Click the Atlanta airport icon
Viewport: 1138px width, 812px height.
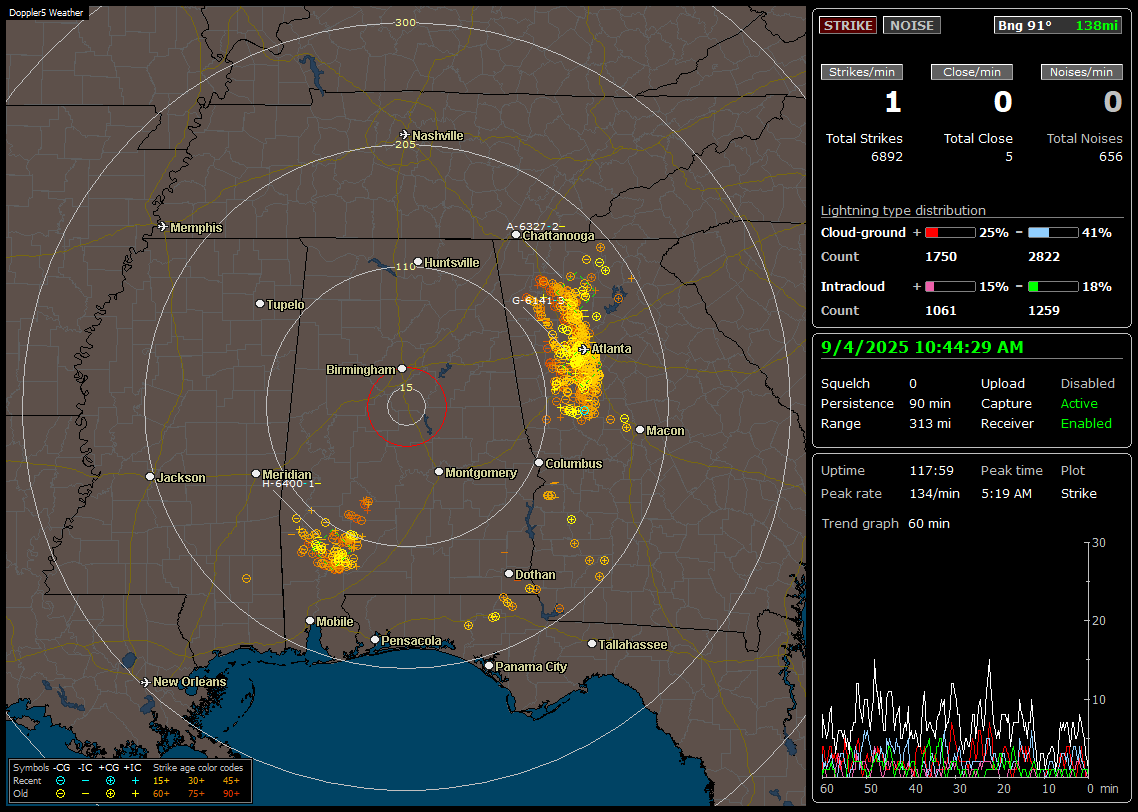(x=584, y=349)
